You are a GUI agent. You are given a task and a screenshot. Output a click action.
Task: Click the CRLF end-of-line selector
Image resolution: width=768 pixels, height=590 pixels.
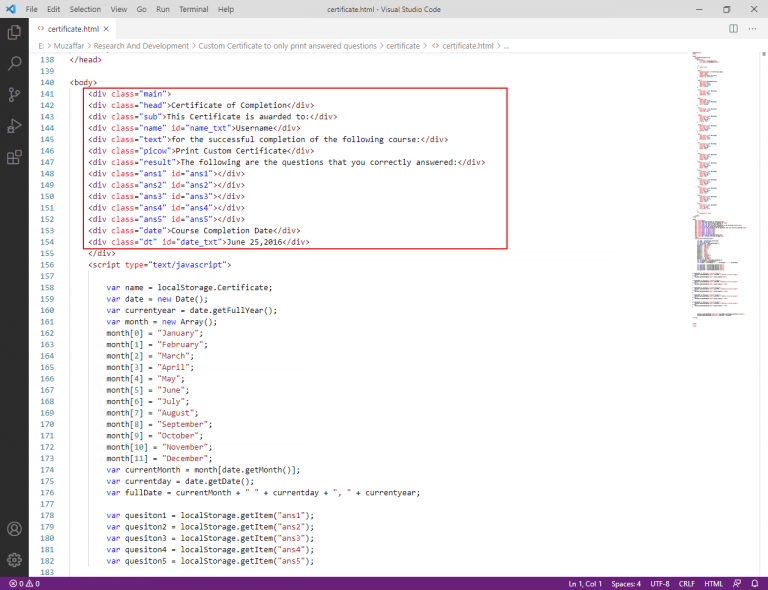pyautogui.click(x=687, y=583)
